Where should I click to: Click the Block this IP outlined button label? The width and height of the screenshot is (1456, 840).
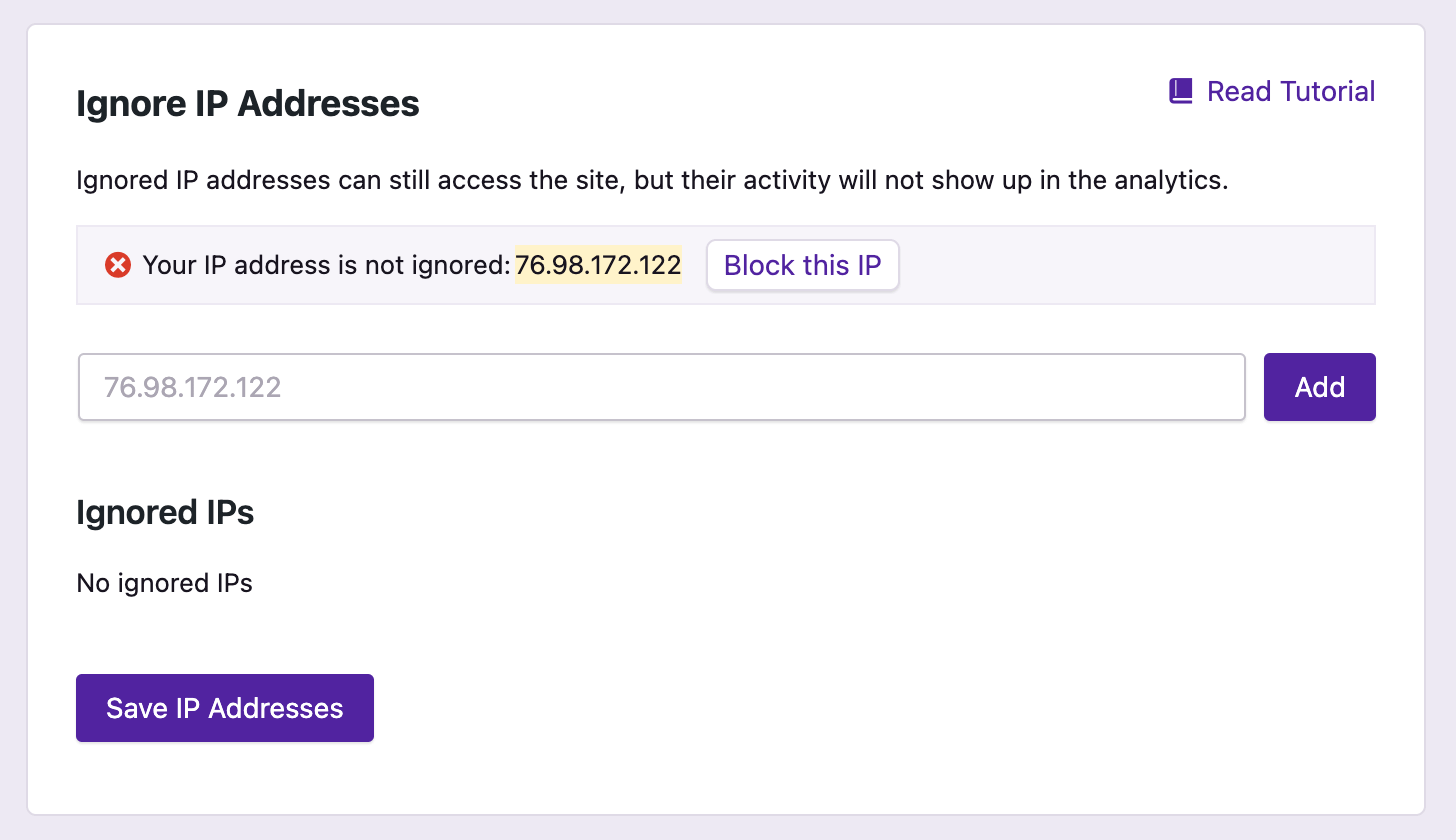click(802, 265)
